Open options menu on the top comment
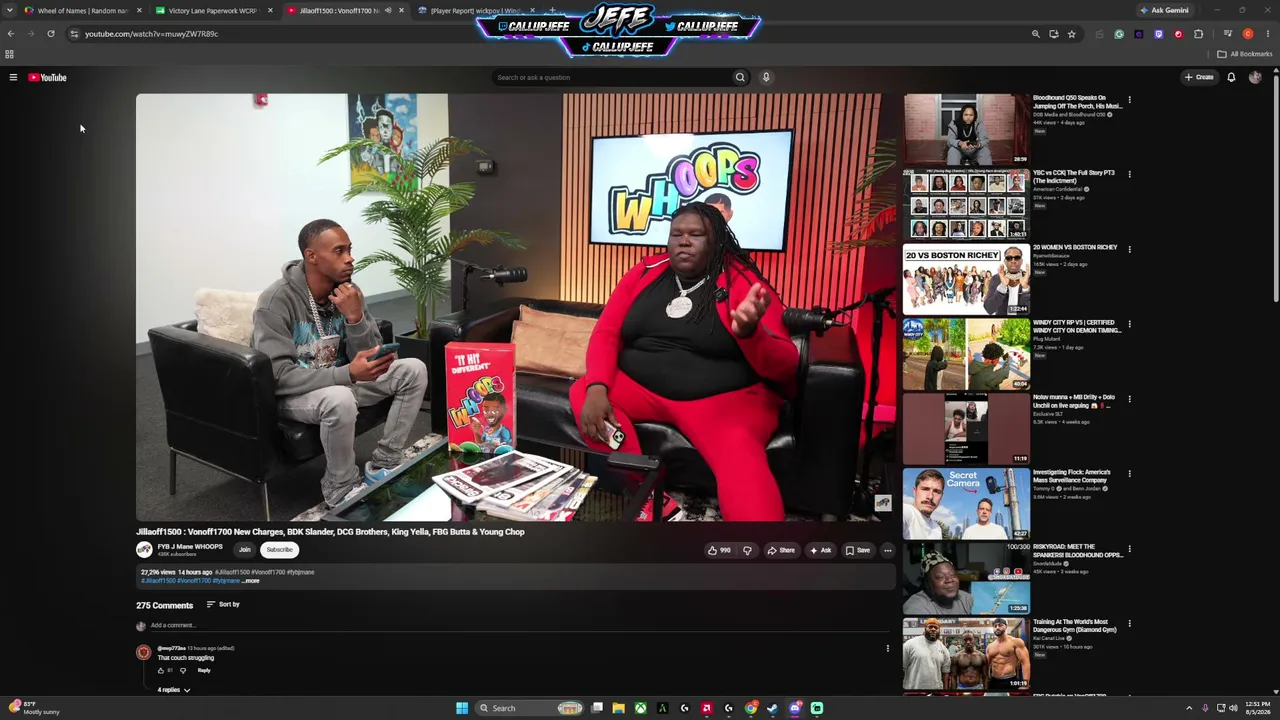1280x720 pixels. click(887, 648)
